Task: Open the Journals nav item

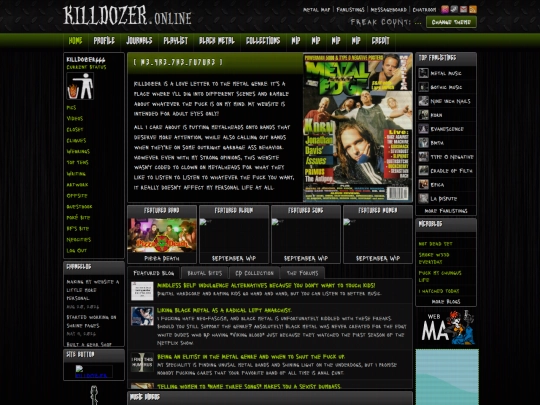Action: click(139, 41)
